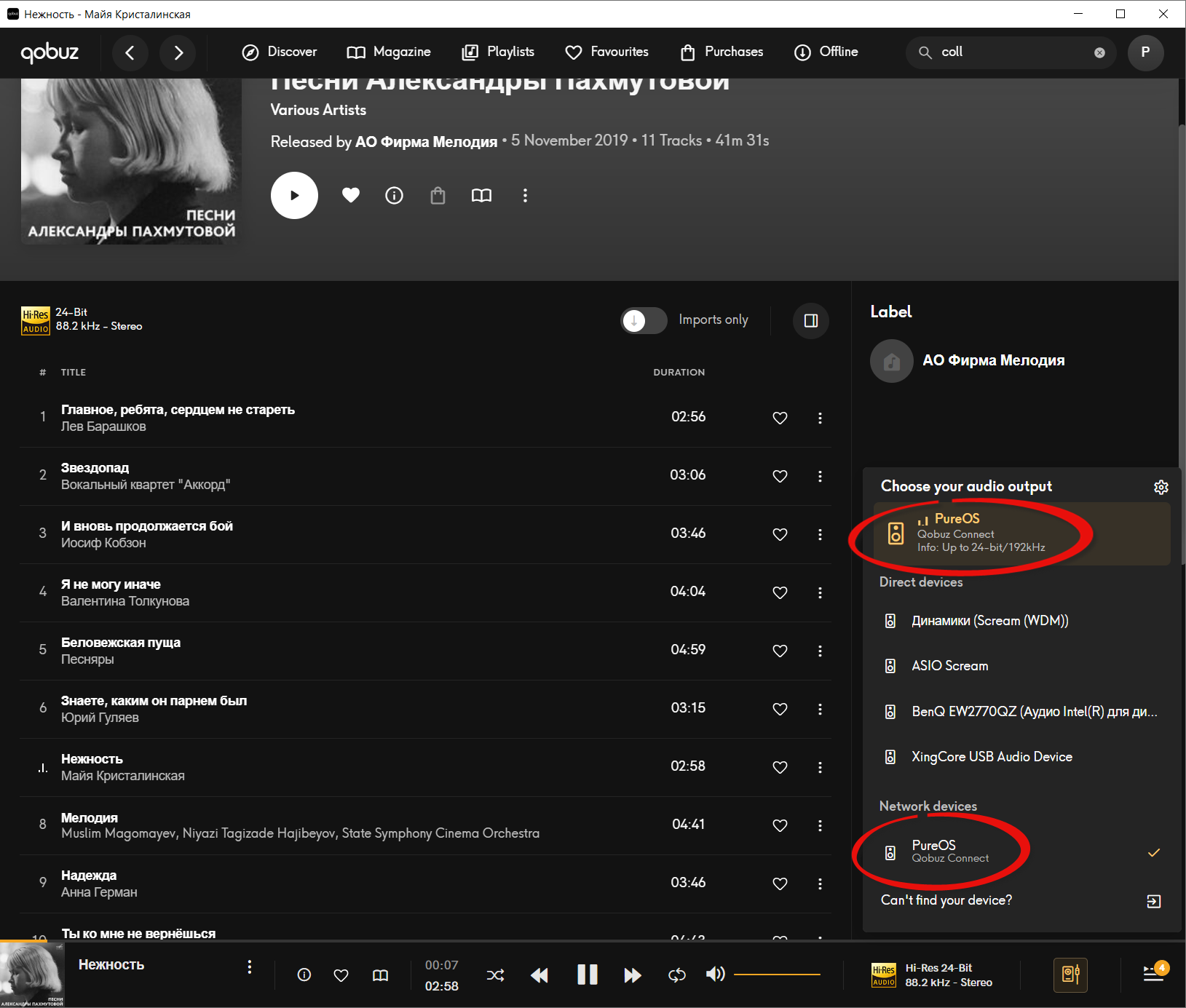Open now playing track options menu
Viewport: 1186px width, 1008px height.
[250, 967]
